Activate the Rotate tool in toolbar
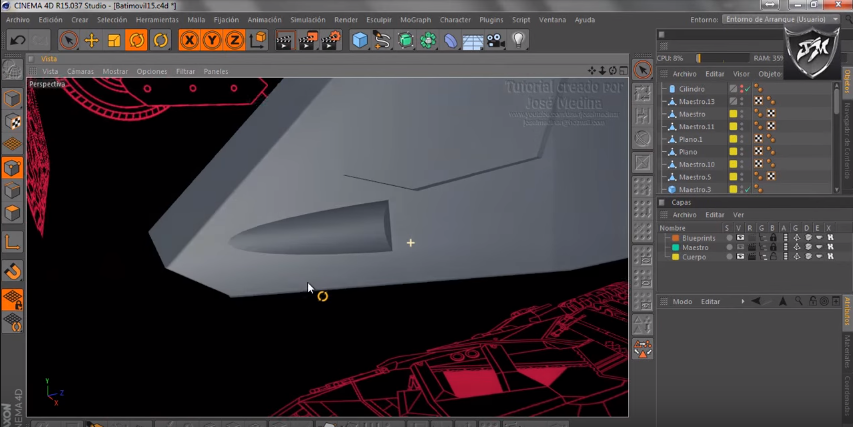The height and width of the screenshot is (427, 853). pos(136,40)
